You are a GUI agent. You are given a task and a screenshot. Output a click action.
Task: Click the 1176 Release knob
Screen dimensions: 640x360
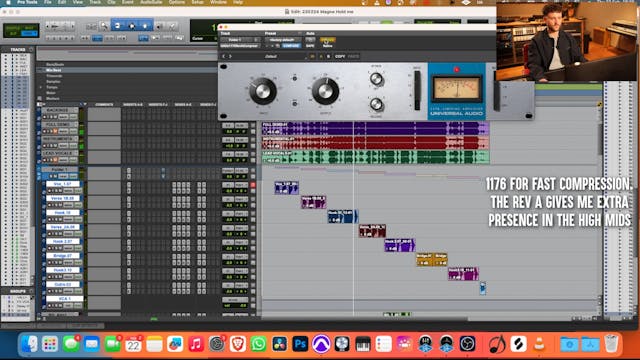(x=376, y=104)
